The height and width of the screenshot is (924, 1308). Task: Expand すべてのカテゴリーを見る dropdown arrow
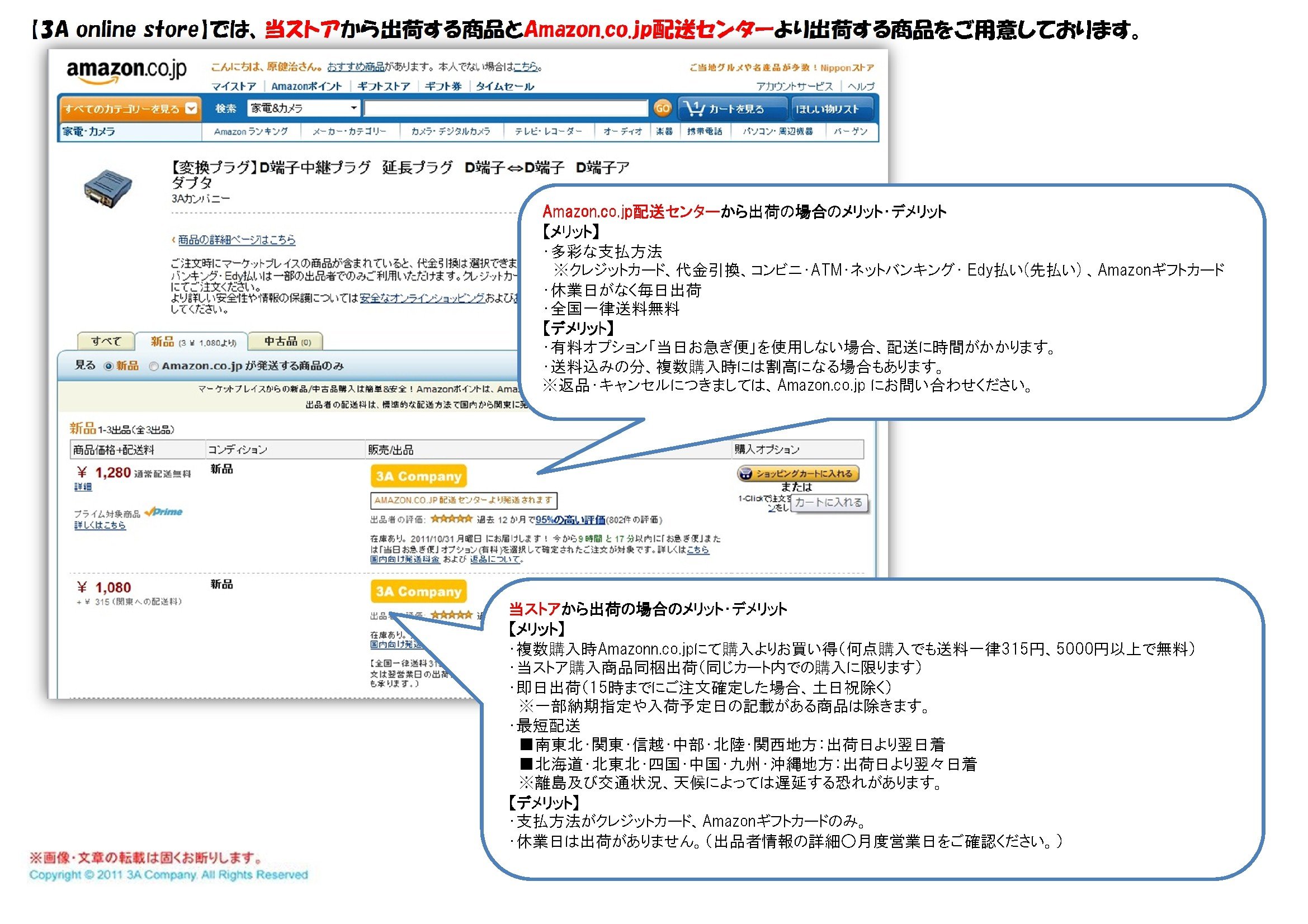[192, 108]
